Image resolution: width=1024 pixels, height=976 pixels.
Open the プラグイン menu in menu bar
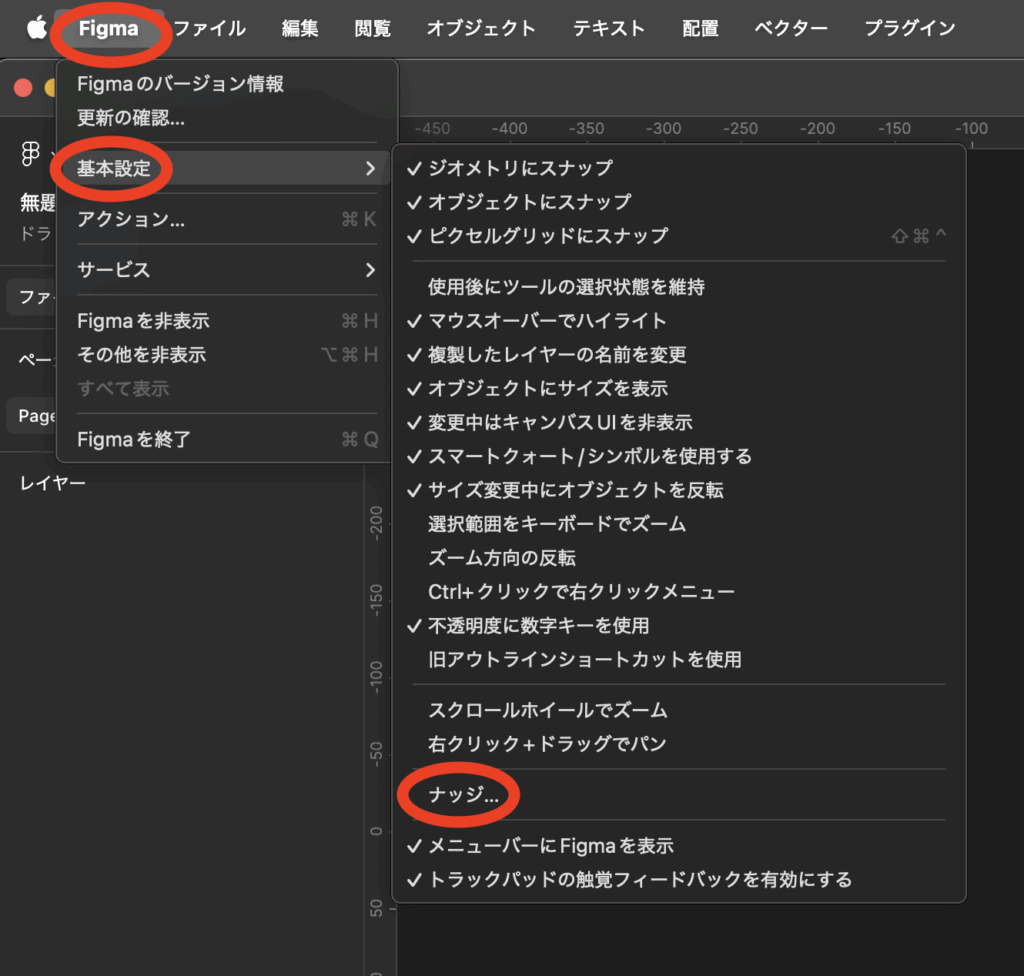(x=909, y=28)
